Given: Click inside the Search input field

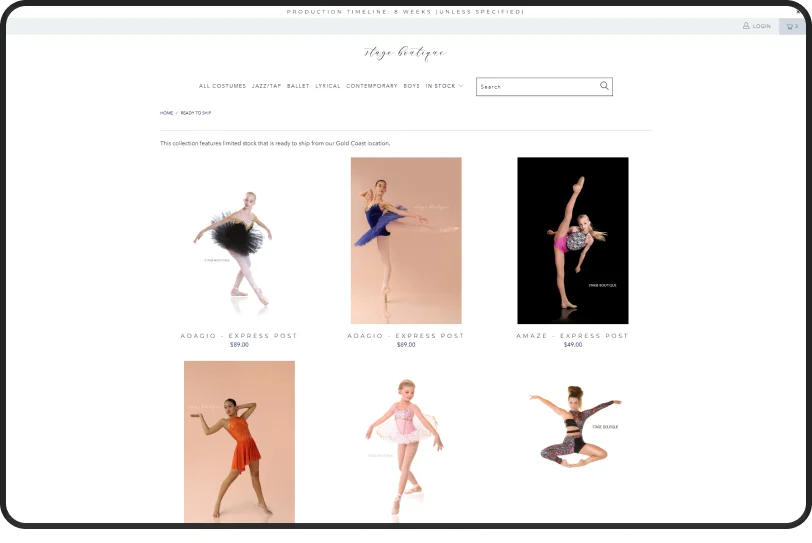Looking at the screenshot, I should (537, 87).
